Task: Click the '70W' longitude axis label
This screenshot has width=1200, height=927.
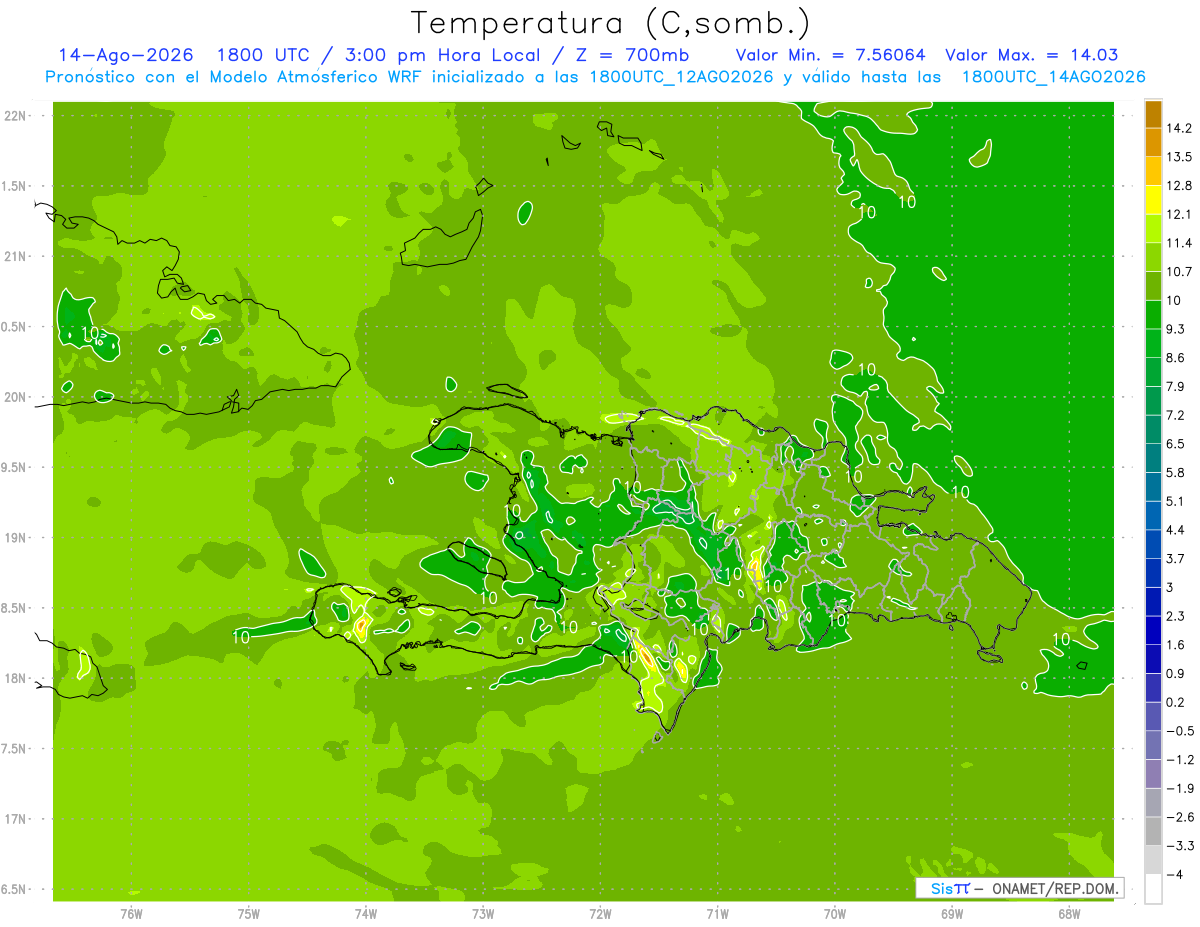Action: pos(834,914)
